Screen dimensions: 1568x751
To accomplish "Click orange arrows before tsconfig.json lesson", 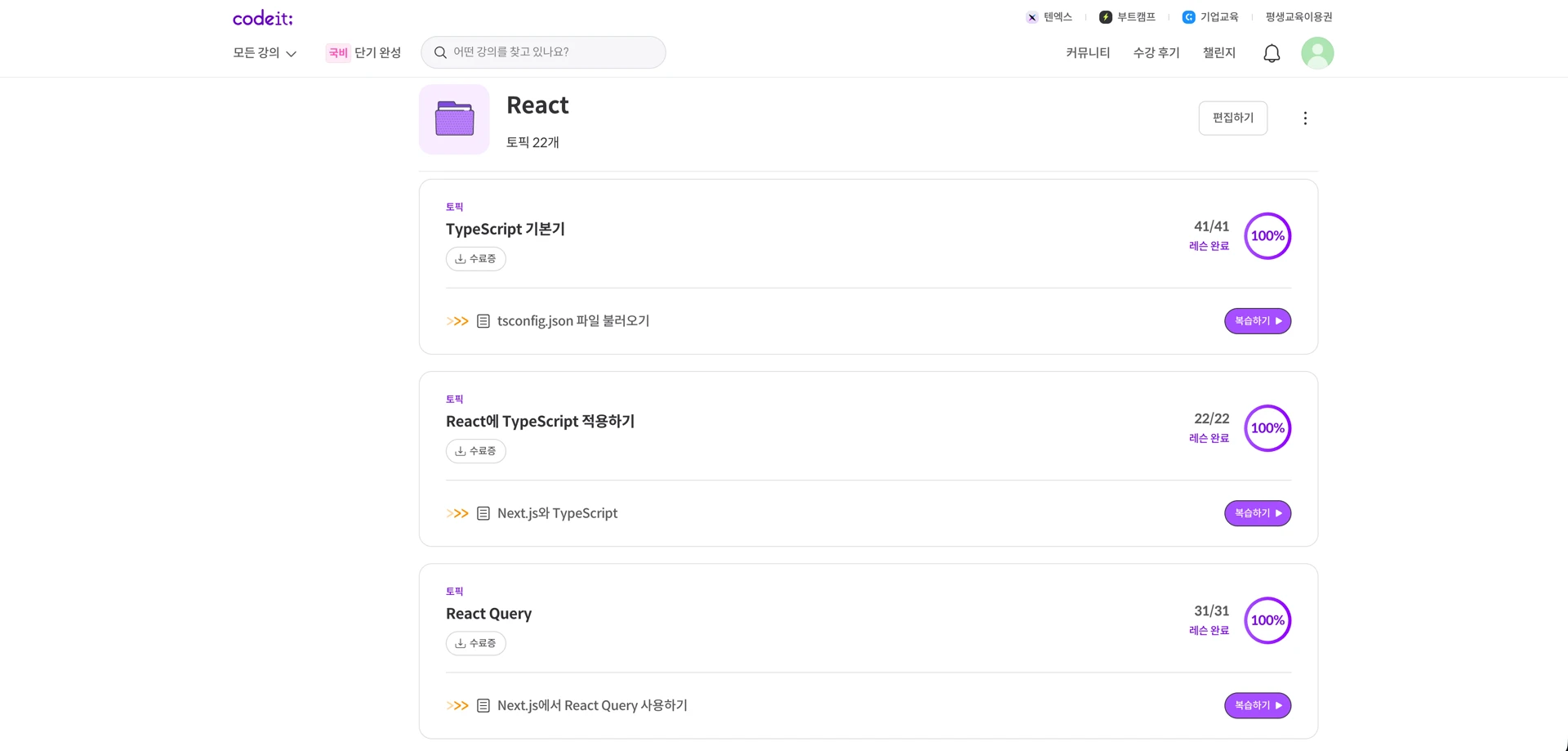I will [x=457, y=321].
